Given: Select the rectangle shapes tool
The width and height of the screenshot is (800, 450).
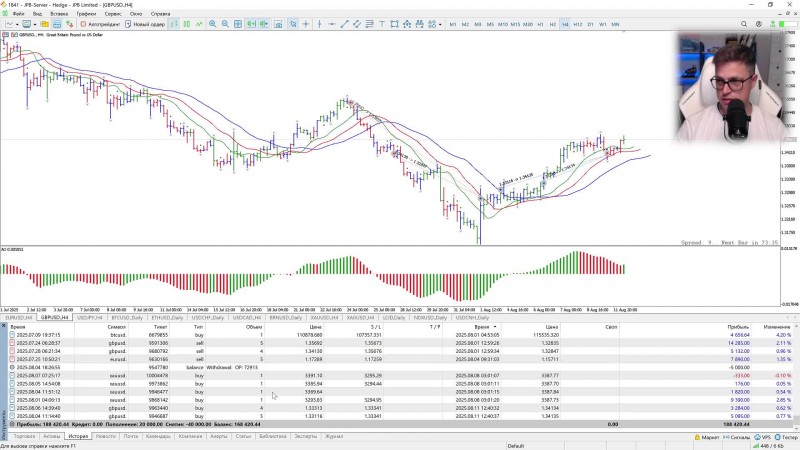Looking at the screenshot, I should 394,24.
